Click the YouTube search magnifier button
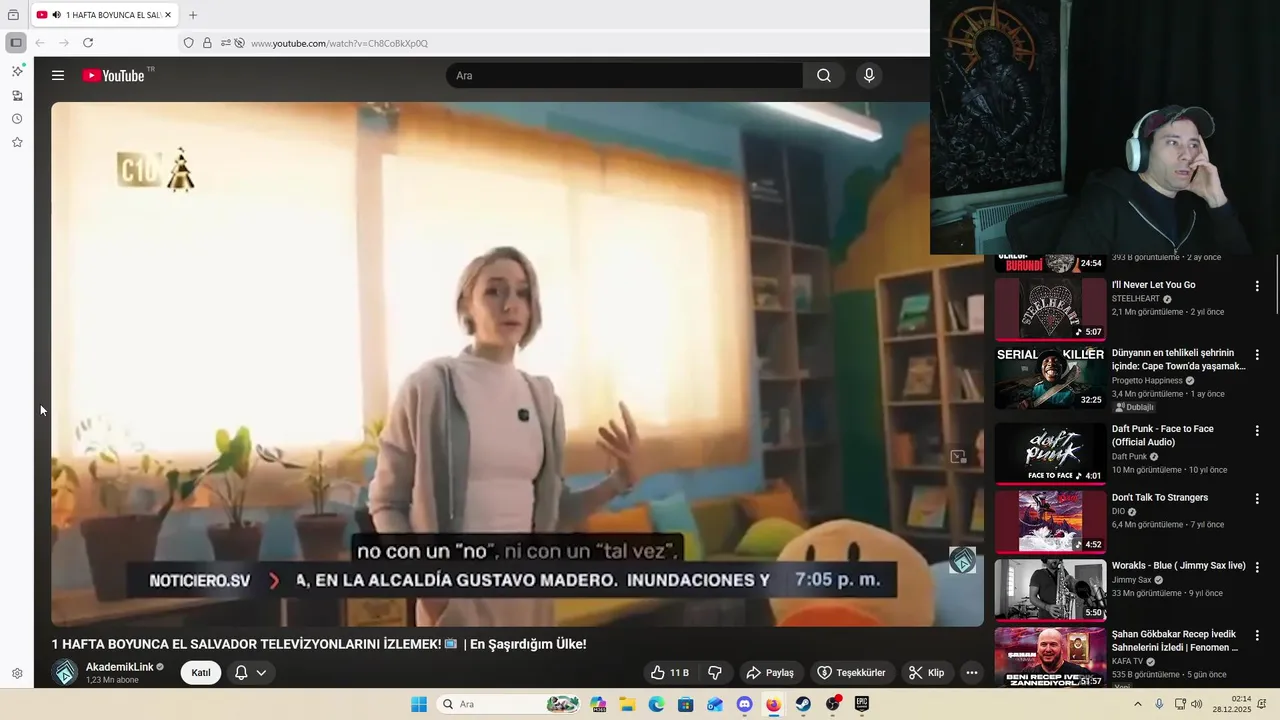 [823, 76]
